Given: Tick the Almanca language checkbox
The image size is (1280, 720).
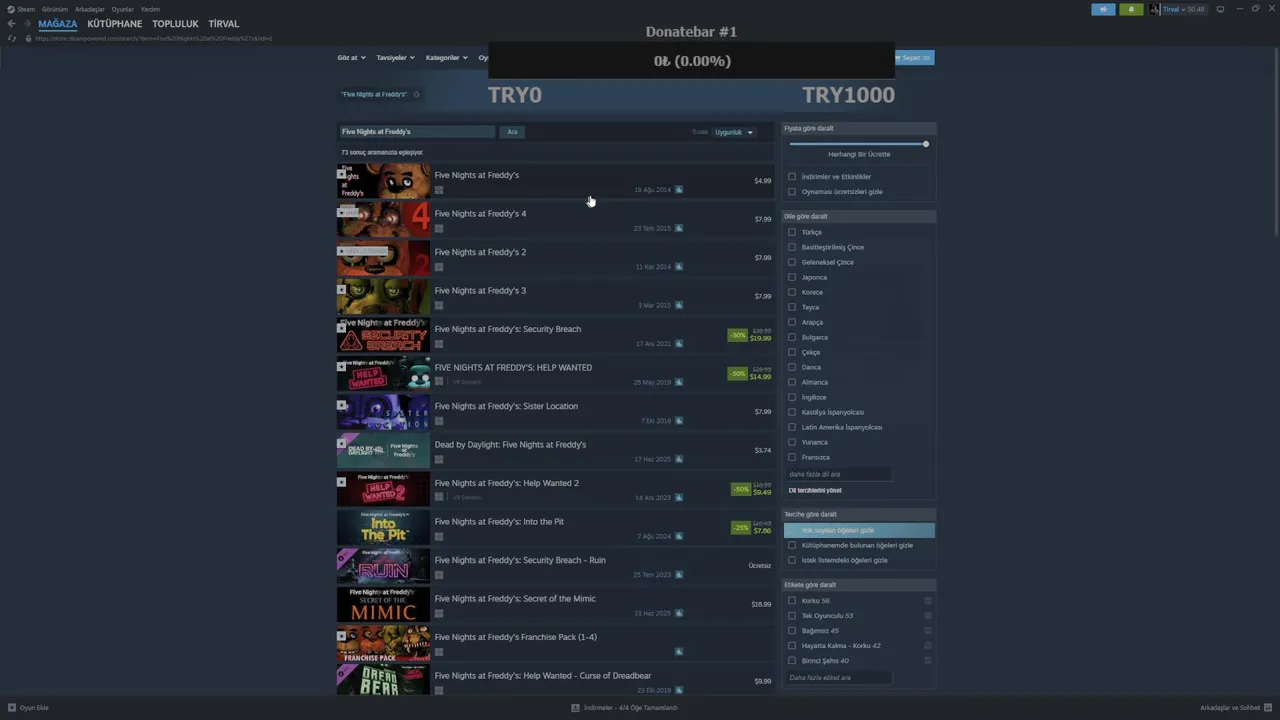Looking at the screenshot, I should (792, 382).
